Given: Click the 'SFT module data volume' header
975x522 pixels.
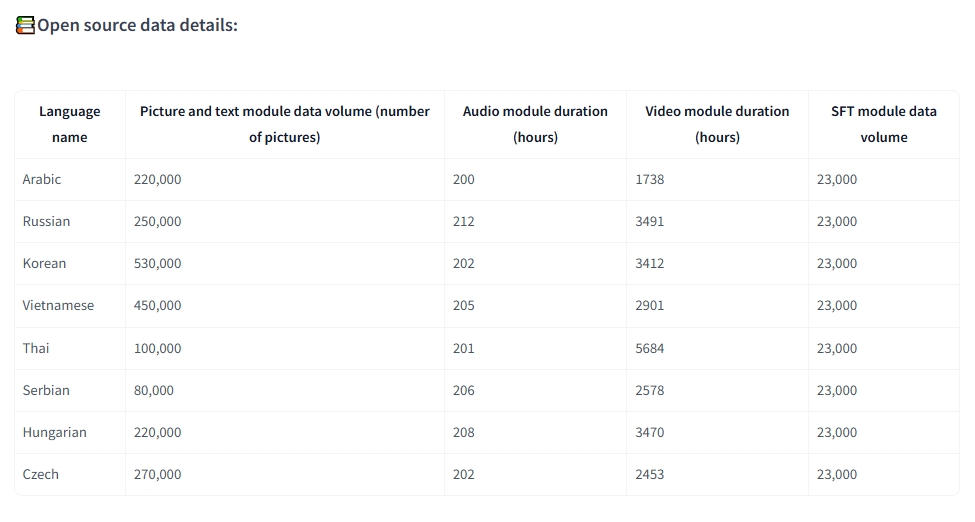Looking at the screenshot, I should (884, 124).
